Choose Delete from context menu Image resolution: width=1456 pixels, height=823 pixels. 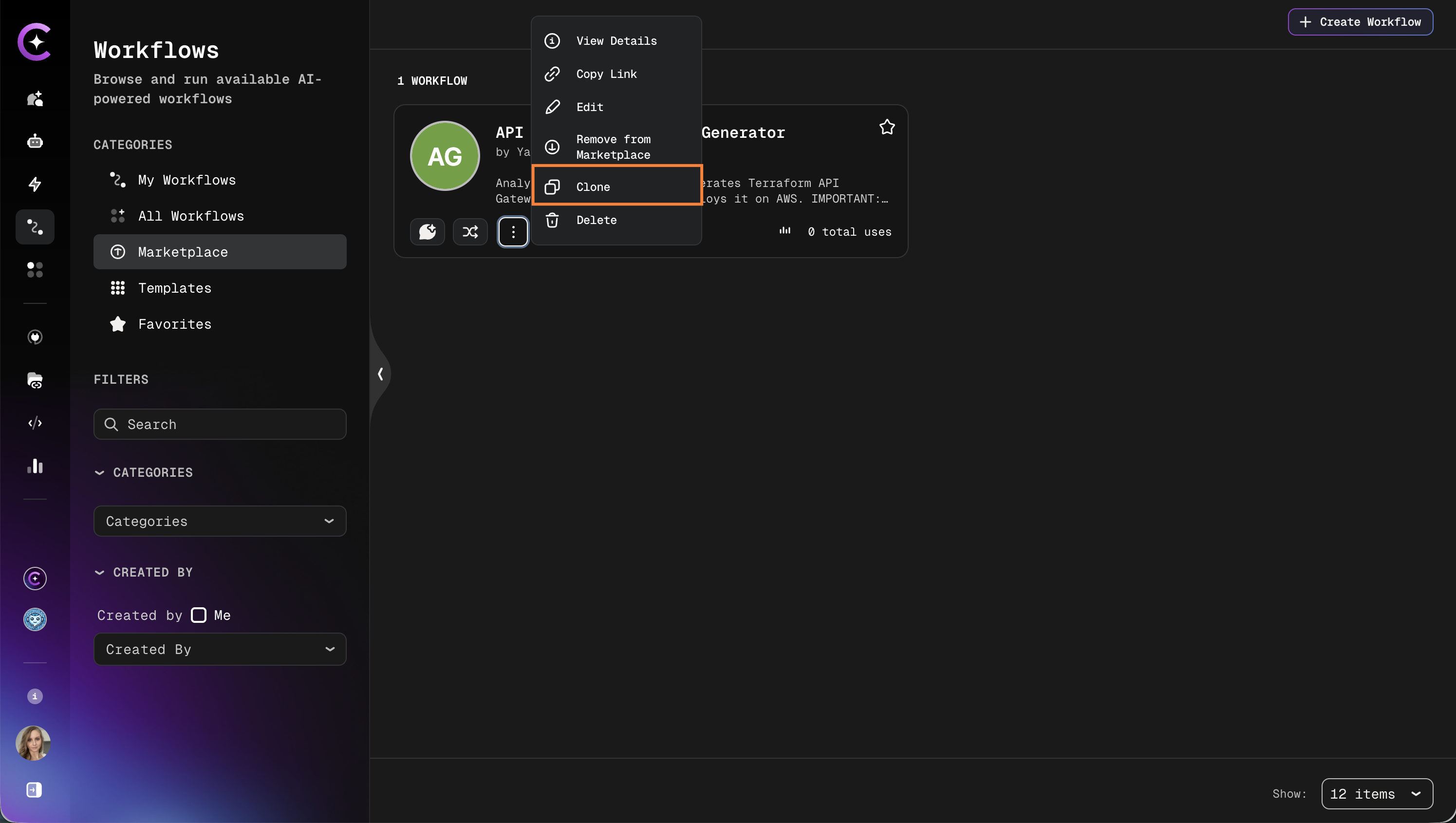[x=616, y=220]
